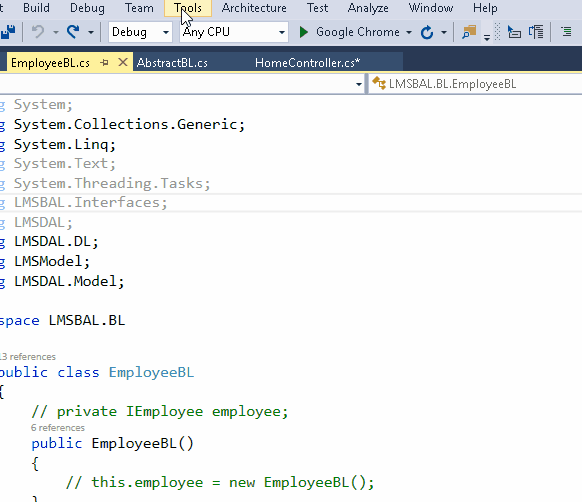Click the private IEmployee employee comment

160,412
